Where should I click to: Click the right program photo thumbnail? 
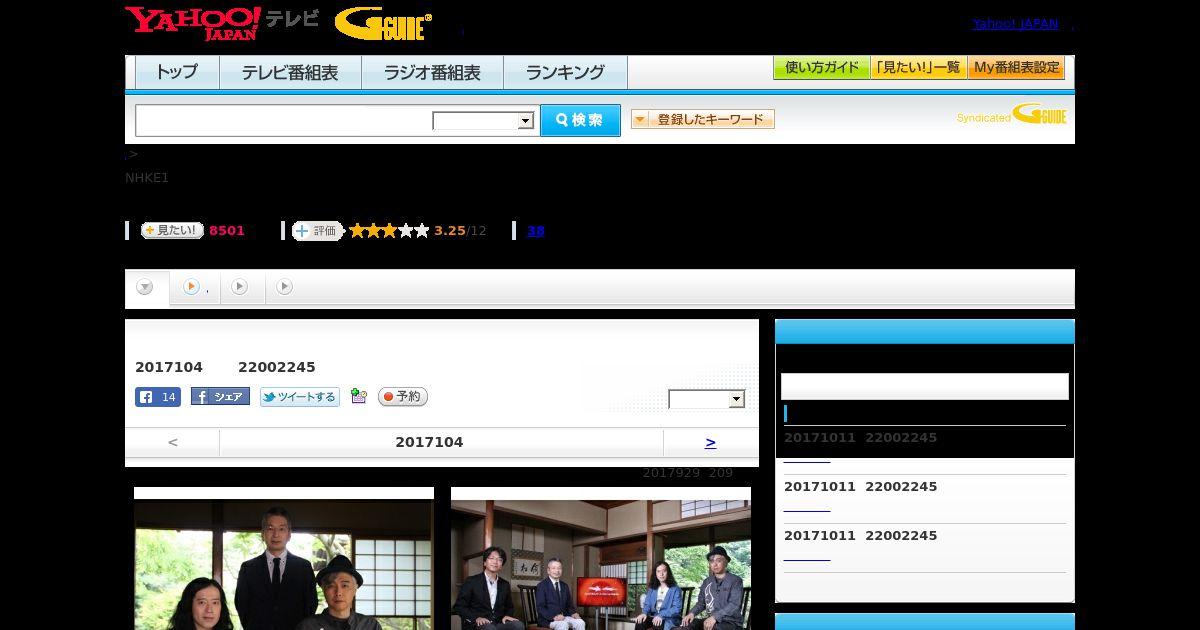tap(601, 559)
